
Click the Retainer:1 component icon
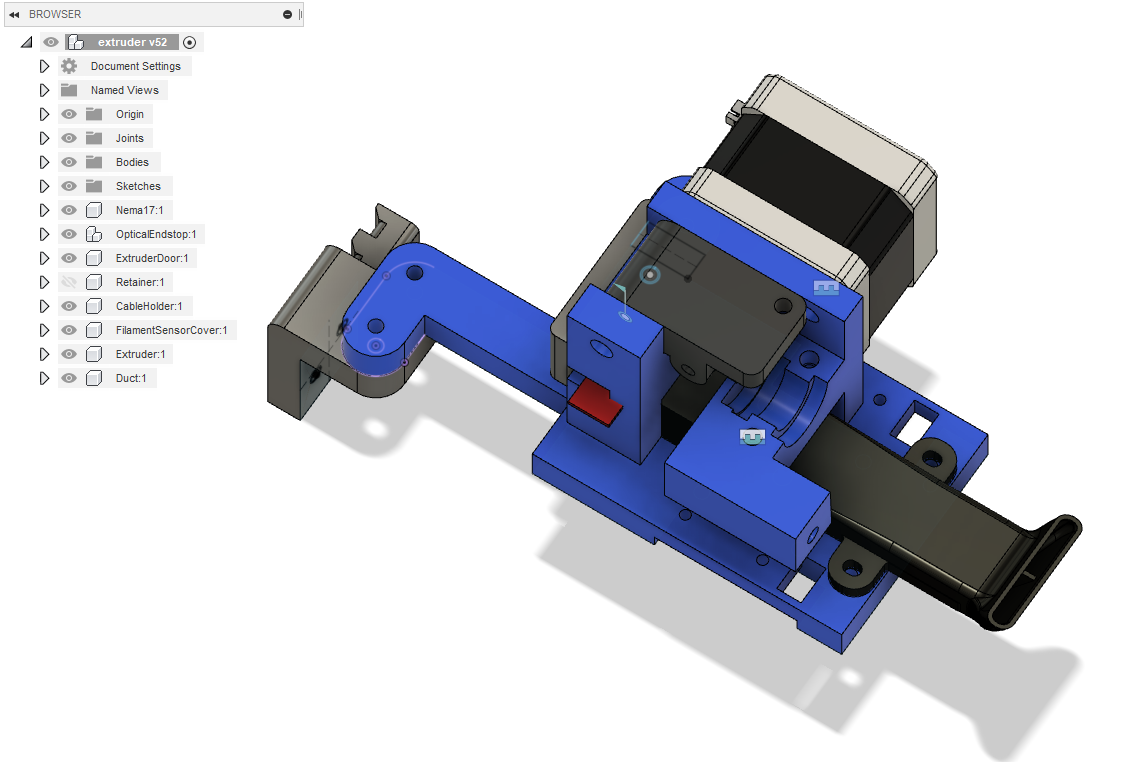(94, 282)
